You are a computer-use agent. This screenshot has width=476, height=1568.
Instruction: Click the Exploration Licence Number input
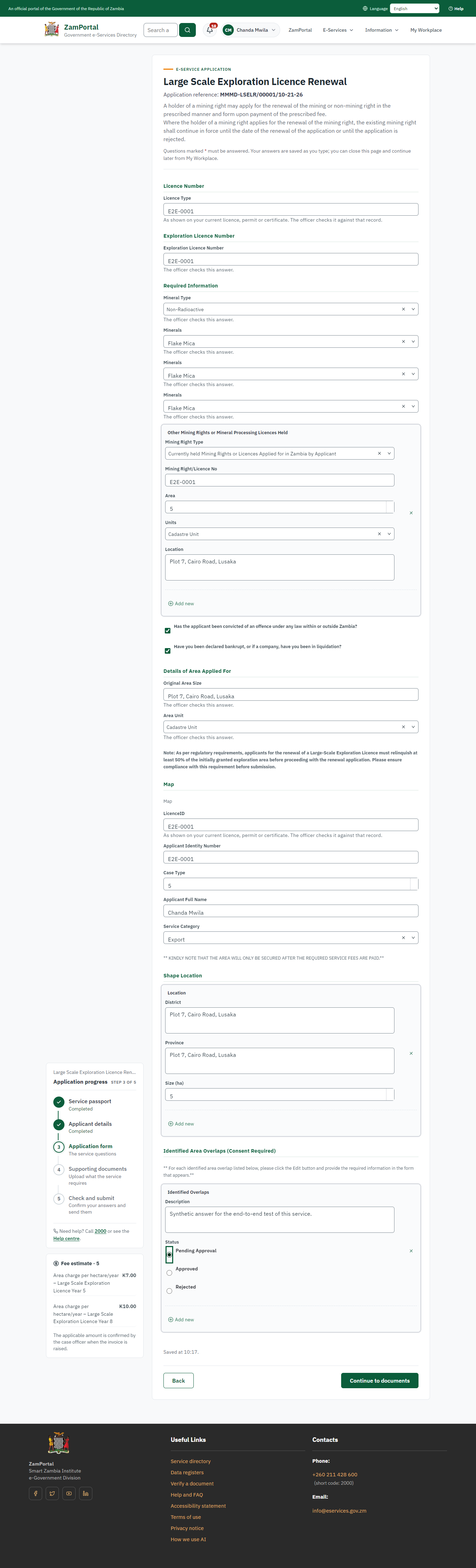click(291, 259)
